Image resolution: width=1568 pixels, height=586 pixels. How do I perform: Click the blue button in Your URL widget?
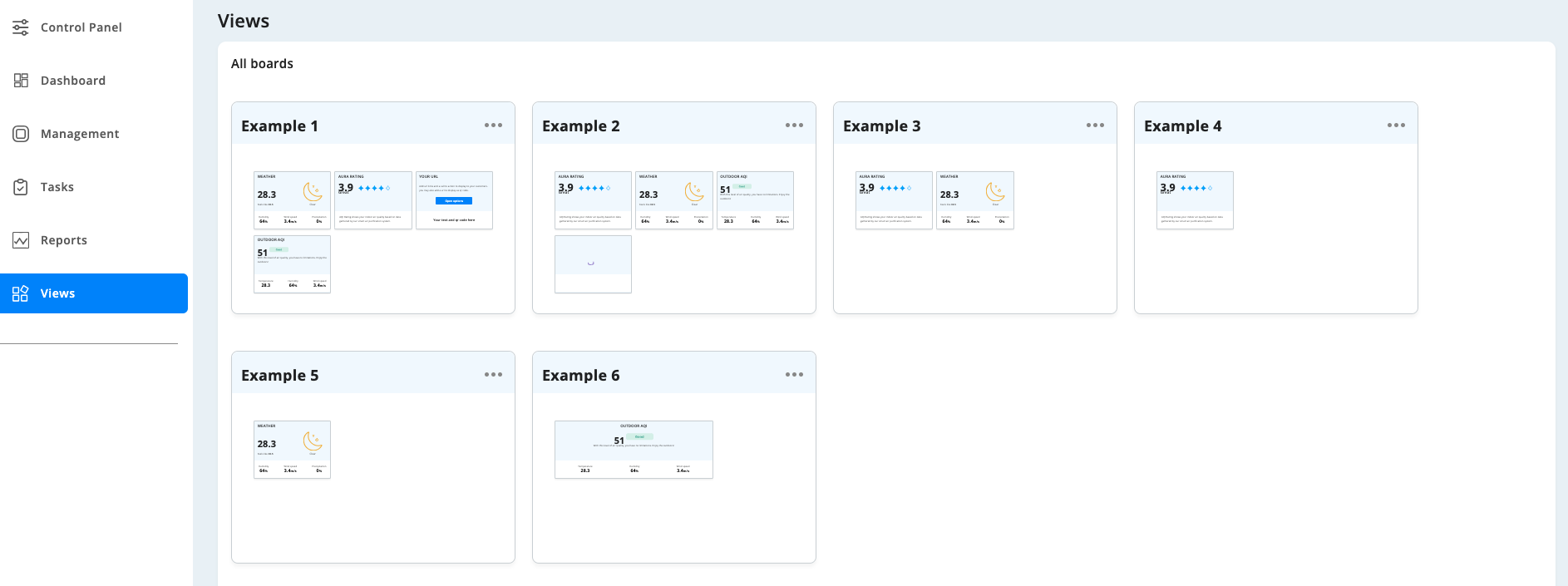[454, 201]
